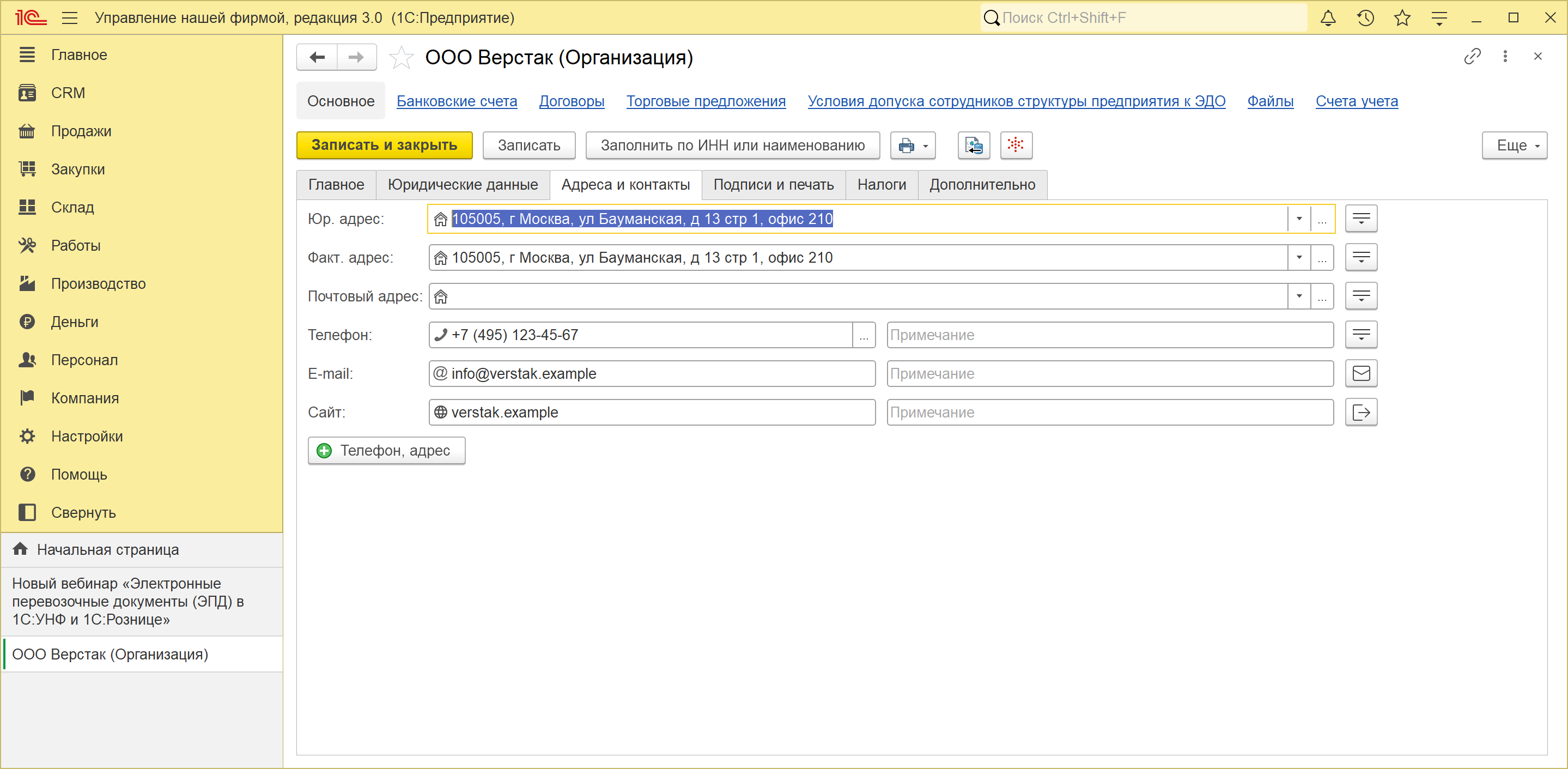1568x769 pixels.
Task: Open the Счета учета link
Action: pos(1357,101)
